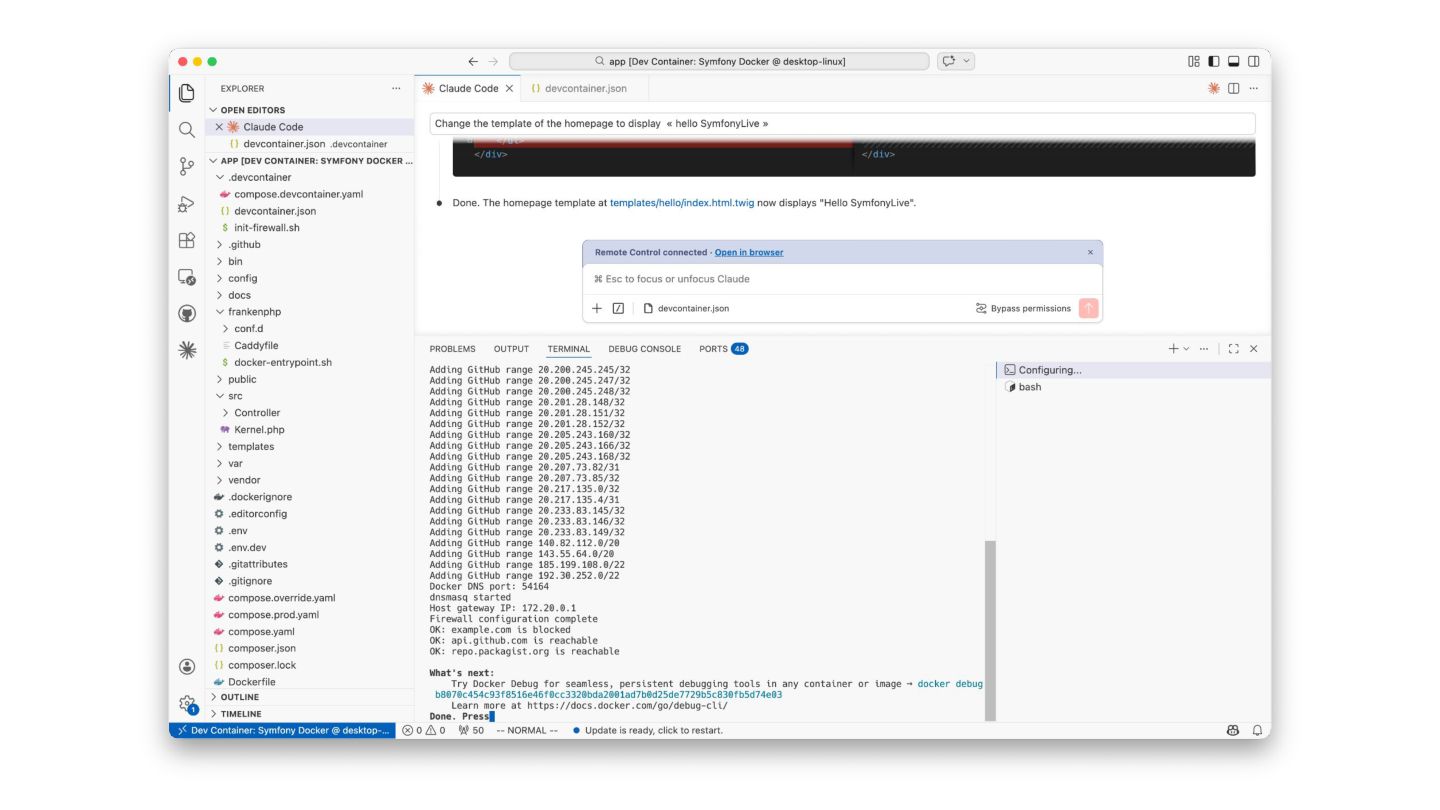1440x810 pixels.
Task: Create a new terminal with the plus icon
Action: pyautogui.click(x=1173, y=348)
